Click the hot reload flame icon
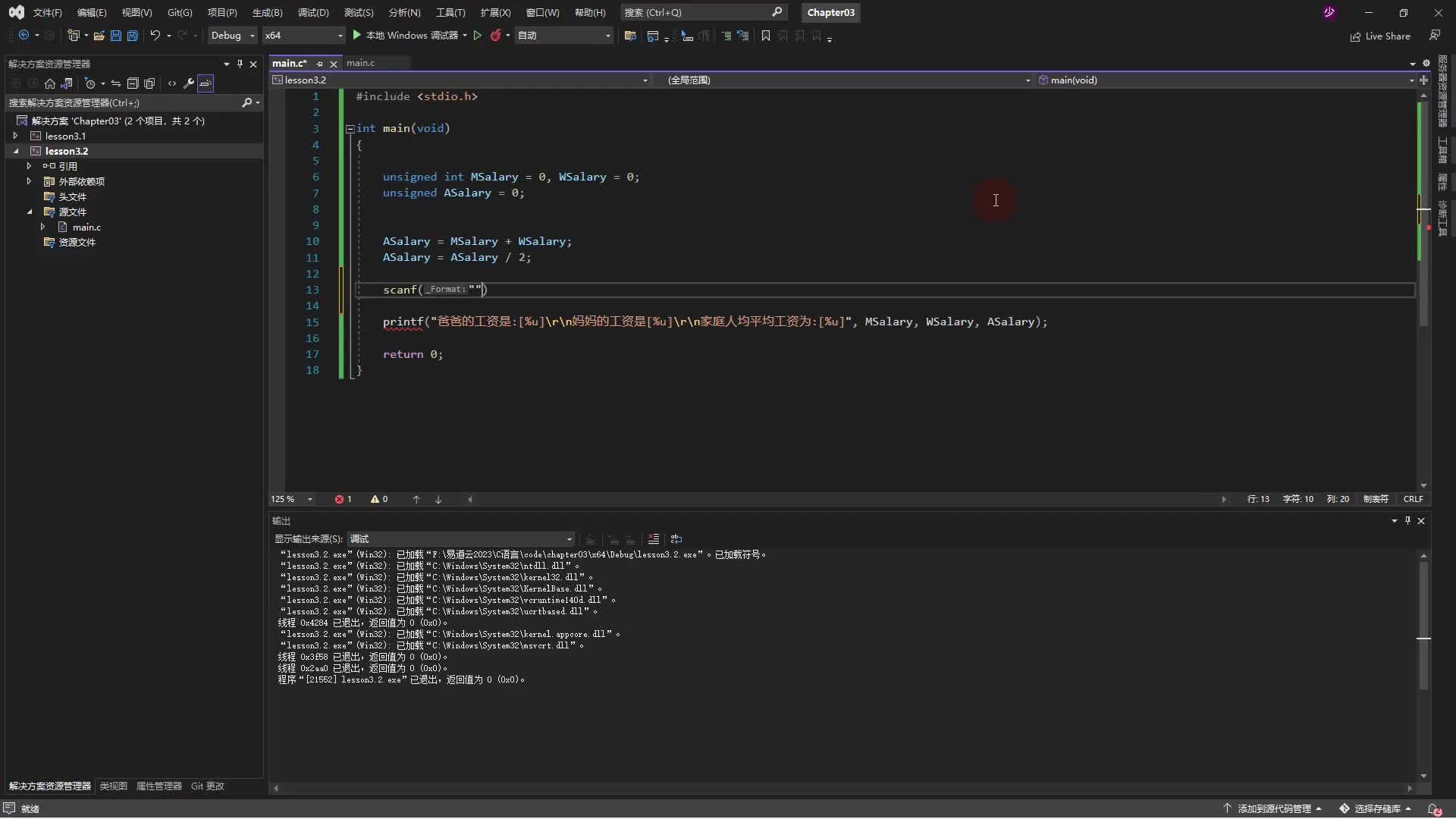 click(x=495, y=36)
